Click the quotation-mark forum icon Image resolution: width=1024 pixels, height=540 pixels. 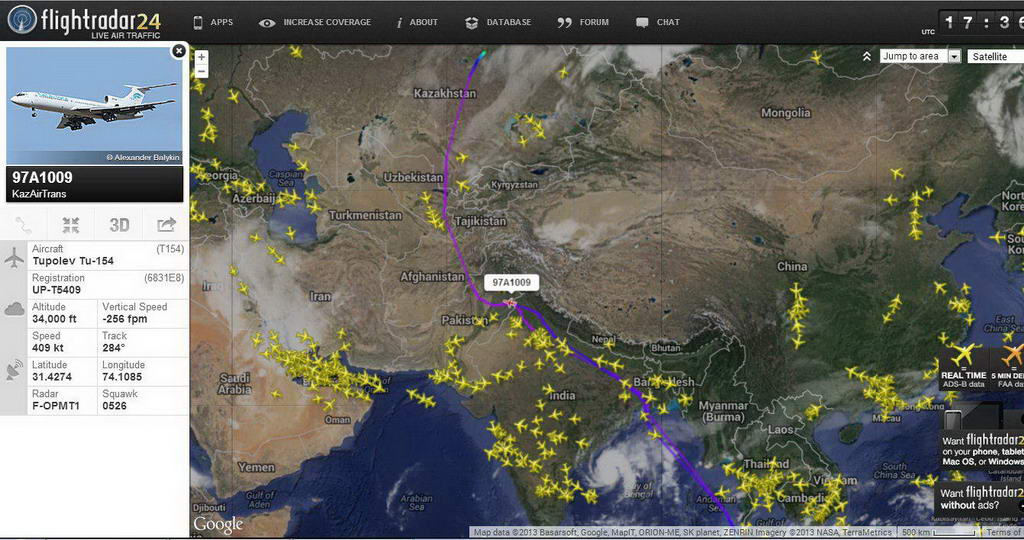(564, 23)
